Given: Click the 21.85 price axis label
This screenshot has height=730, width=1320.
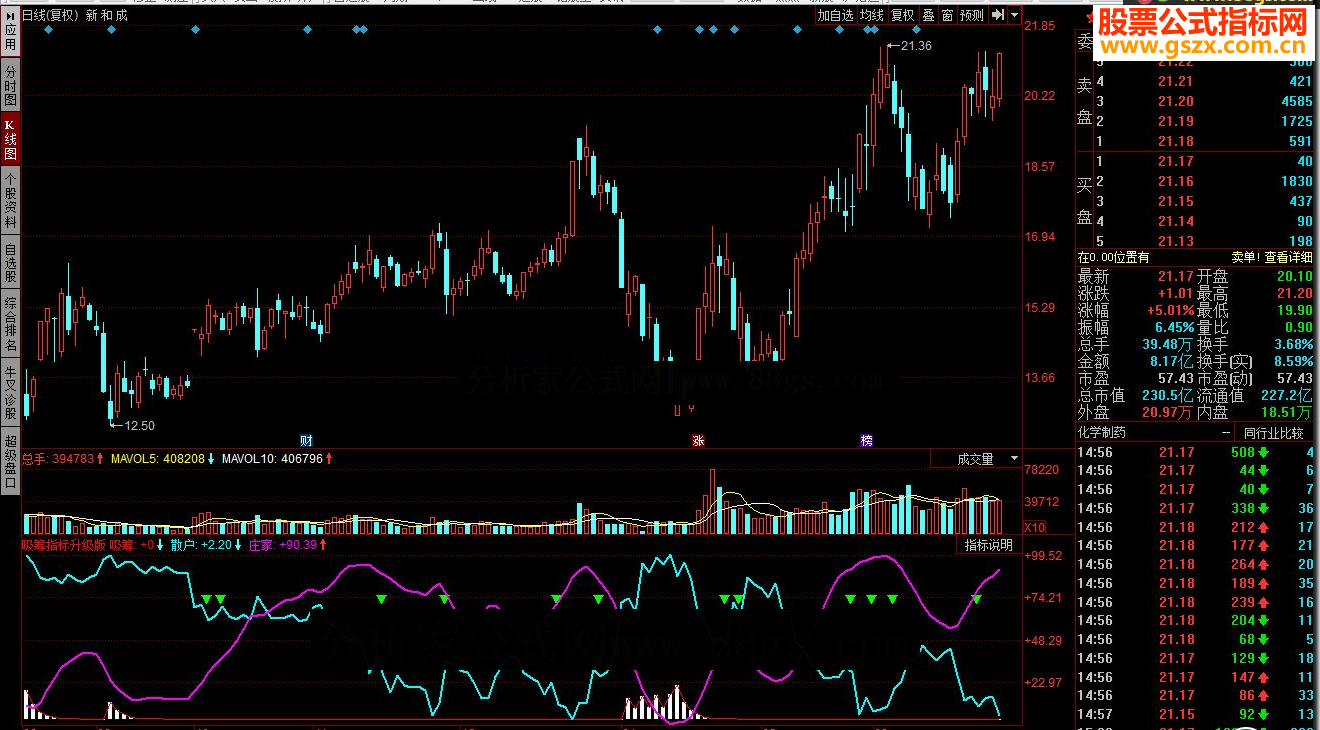Looking at the screenshot, I should (x=1041, y=25).
